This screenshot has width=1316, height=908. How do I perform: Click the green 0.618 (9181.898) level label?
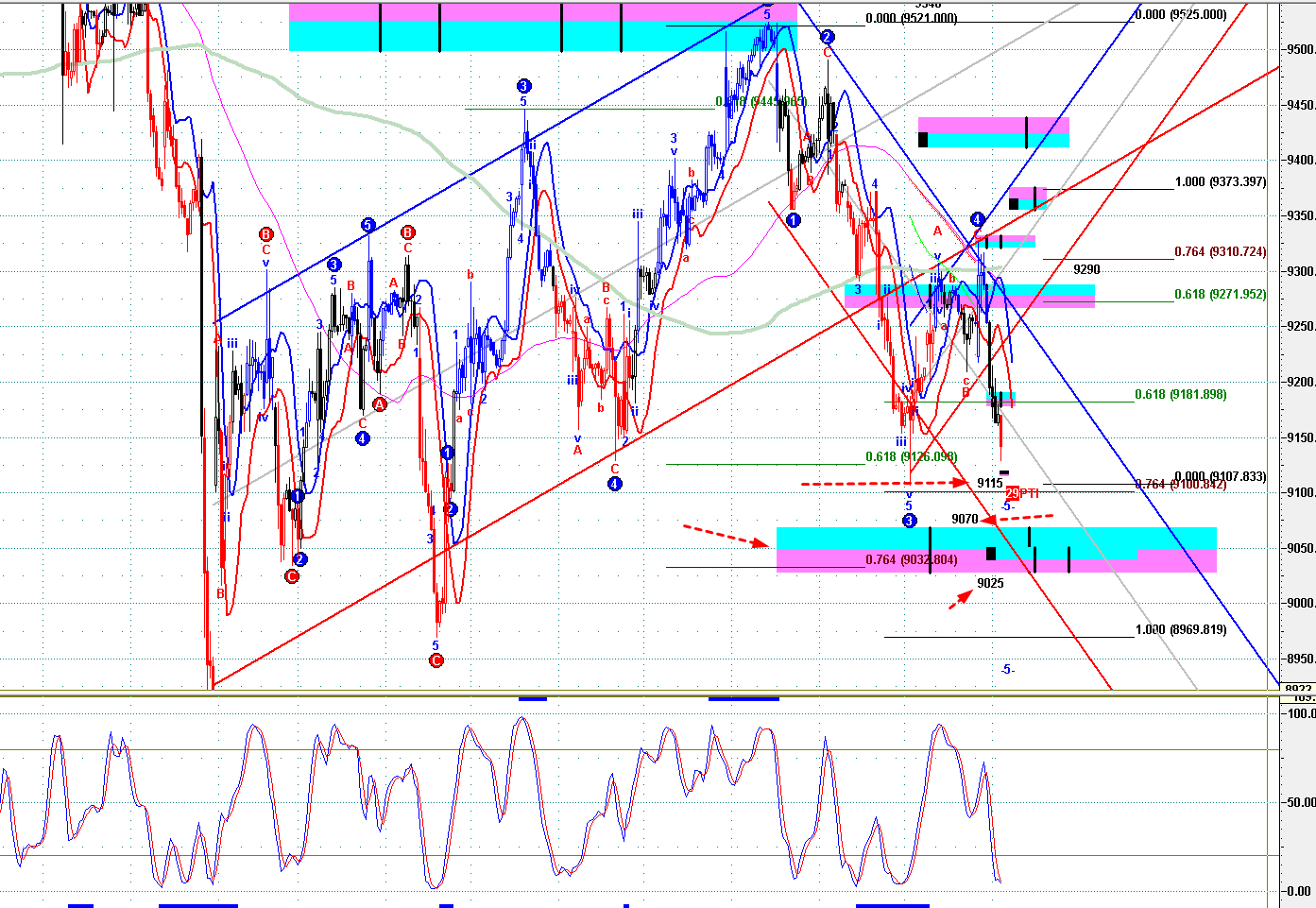pyautogui.click(x=1181, y=394)
